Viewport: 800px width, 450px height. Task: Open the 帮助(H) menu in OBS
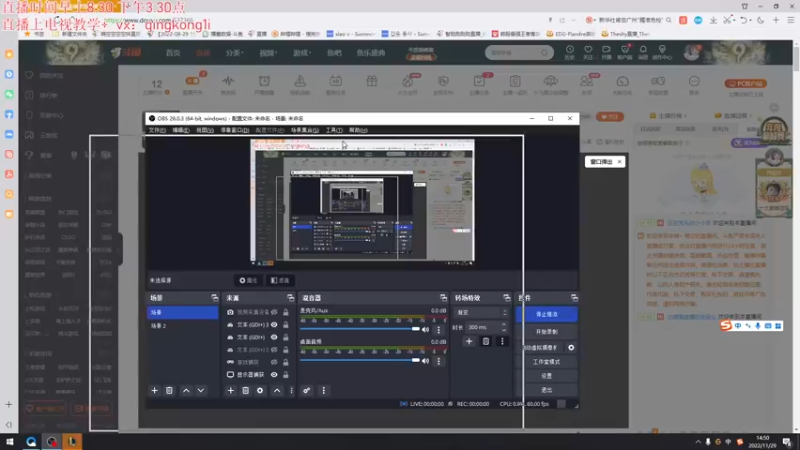358,130
